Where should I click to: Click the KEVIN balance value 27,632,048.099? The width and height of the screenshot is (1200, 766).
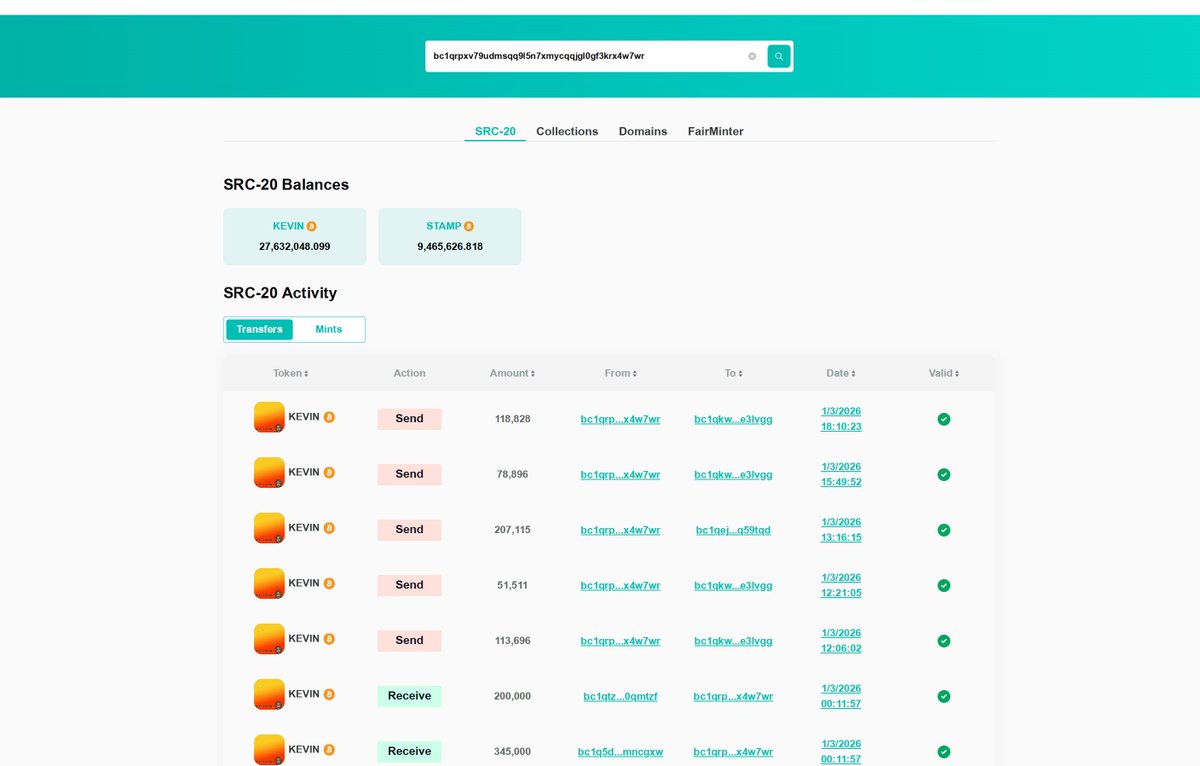(x=295, y=246)
